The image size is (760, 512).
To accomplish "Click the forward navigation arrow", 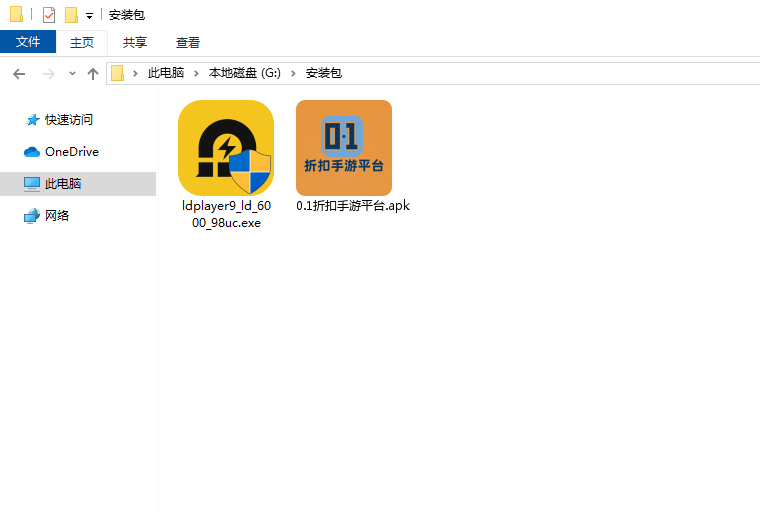I will click(48, 74).
